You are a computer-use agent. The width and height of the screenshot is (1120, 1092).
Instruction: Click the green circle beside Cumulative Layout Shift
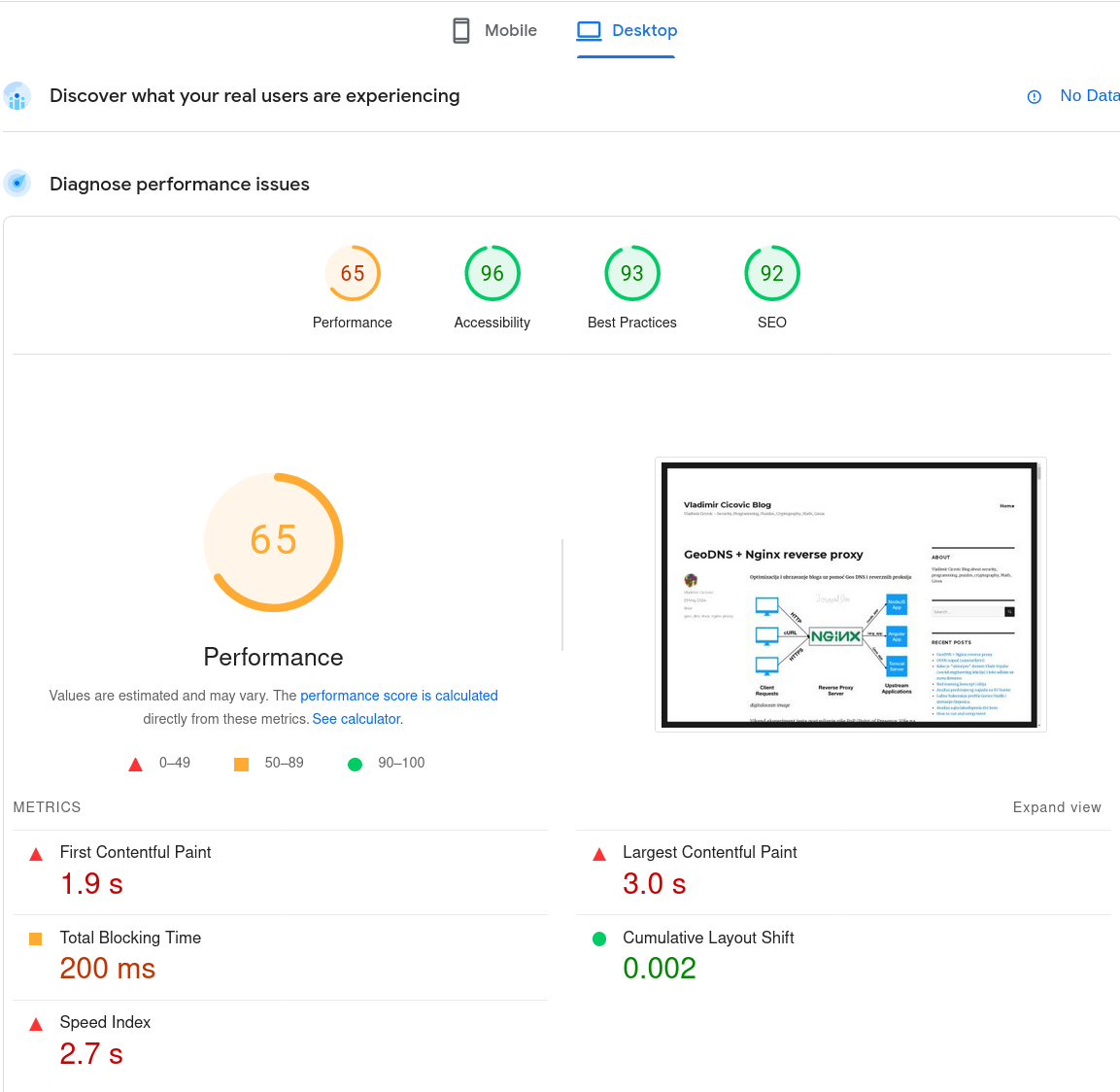(x=599, y=939)
